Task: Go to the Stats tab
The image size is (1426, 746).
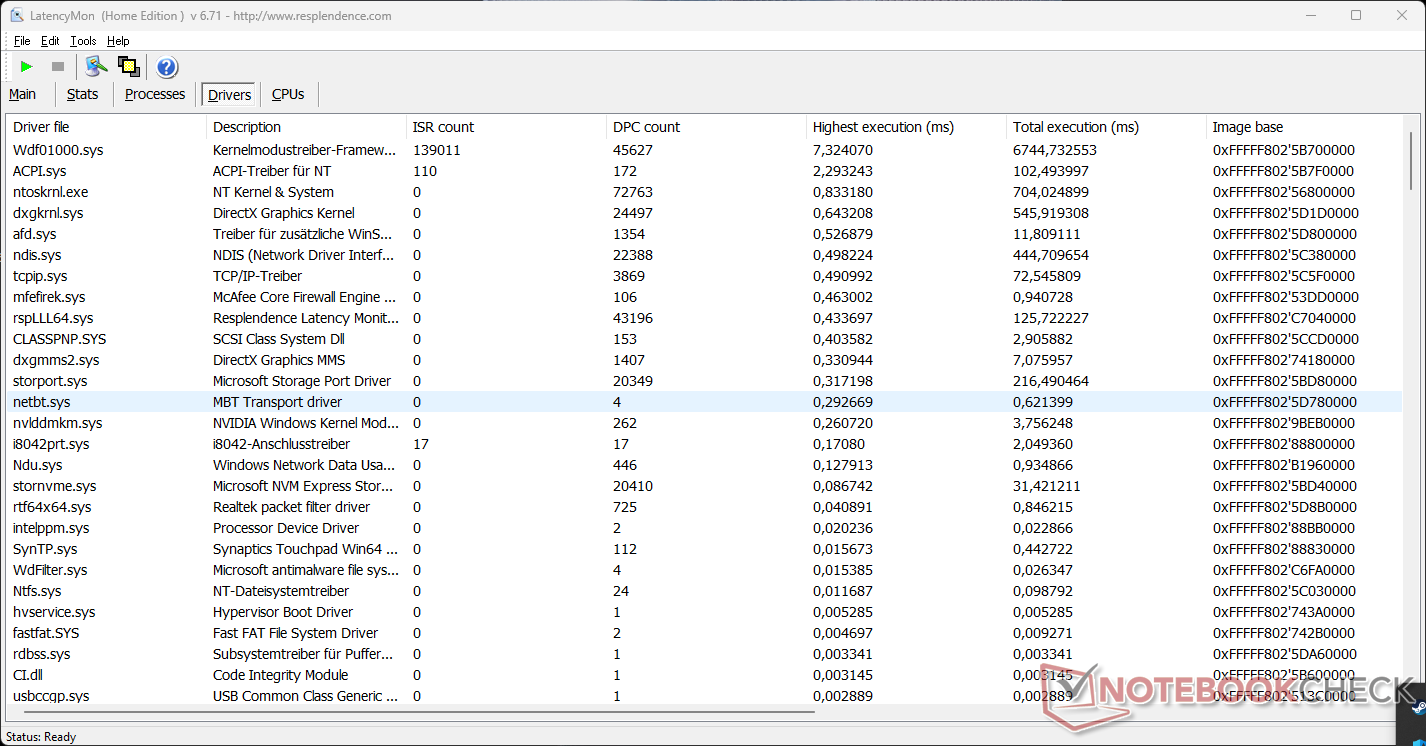Action: click(82, 94)
